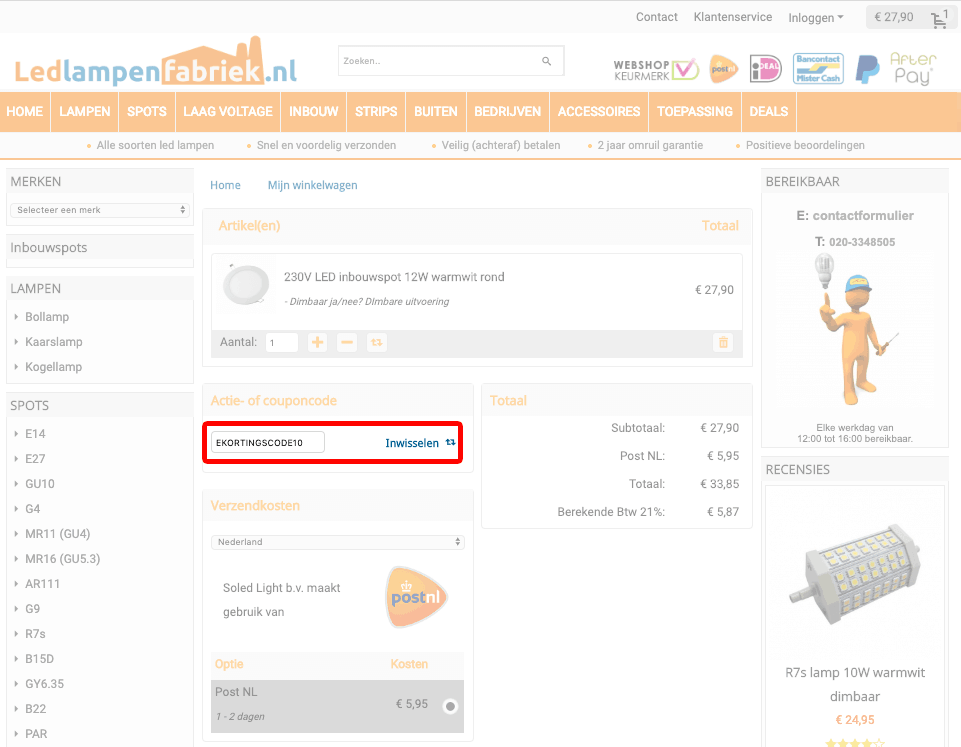Open the R7s lamp review image
The height and width of the screenshot is (747, 961).
click(x=854, y=573)
